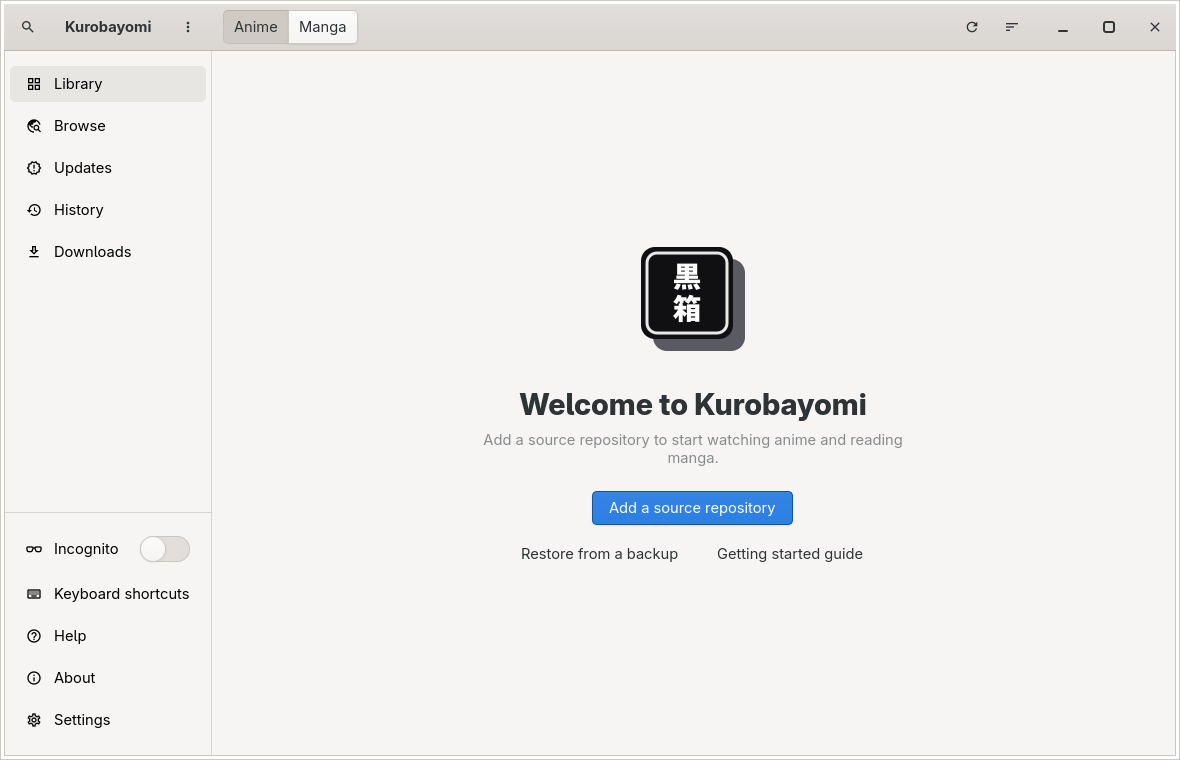Go to the Browse section label
1180x760 pixels.
80,126
